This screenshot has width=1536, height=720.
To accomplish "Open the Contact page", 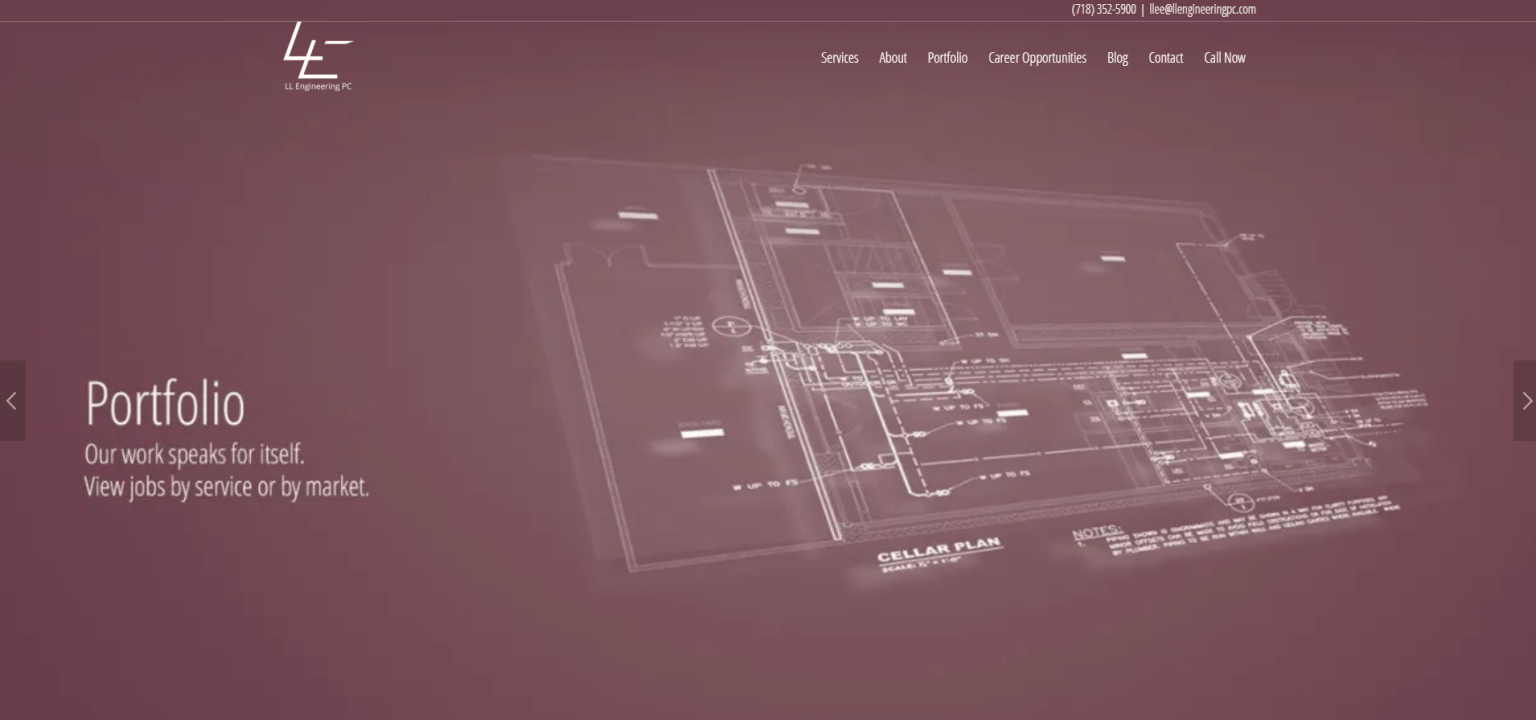I will point(1166,58).
